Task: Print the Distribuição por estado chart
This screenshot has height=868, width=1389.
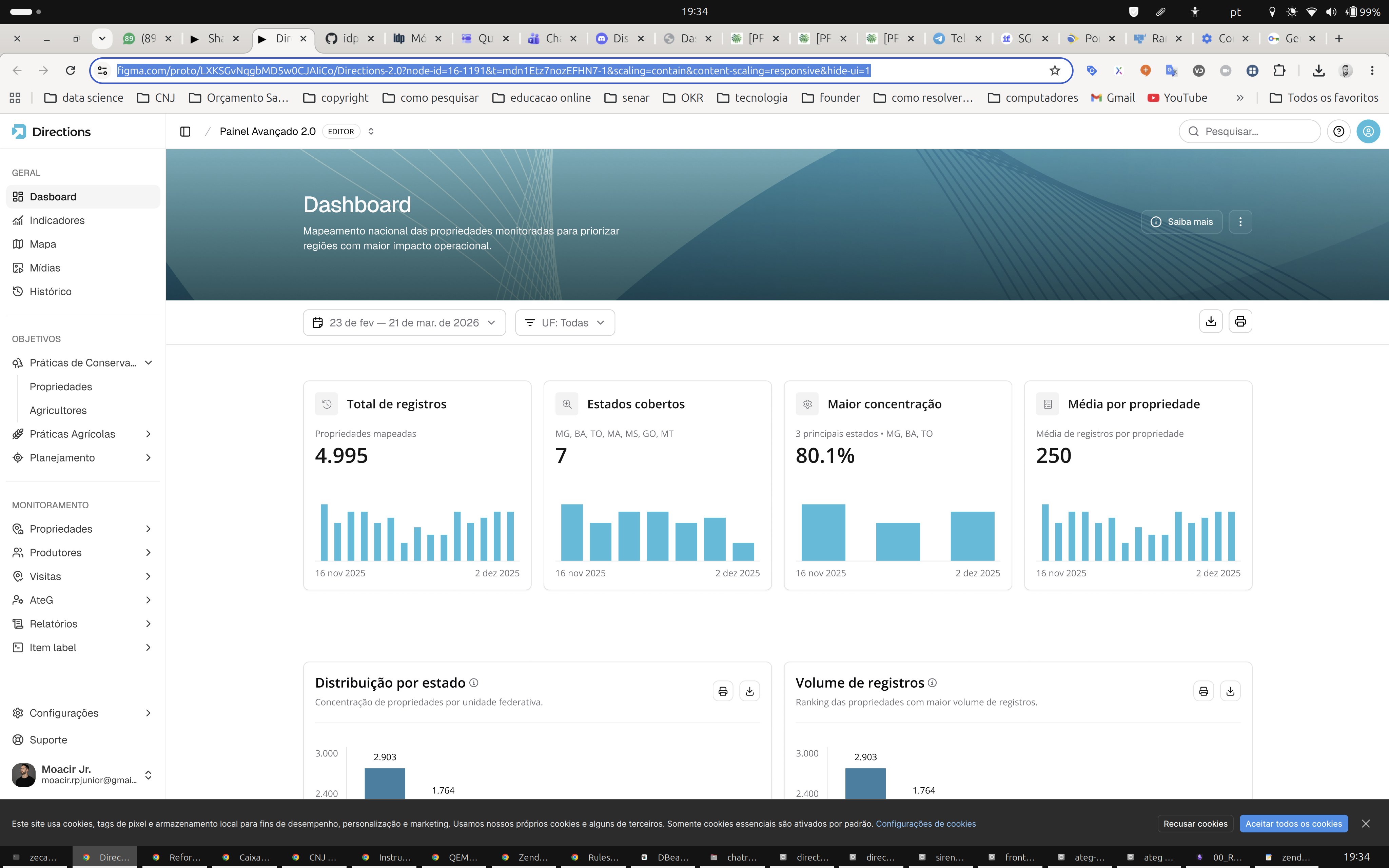Action: point(723,691)
